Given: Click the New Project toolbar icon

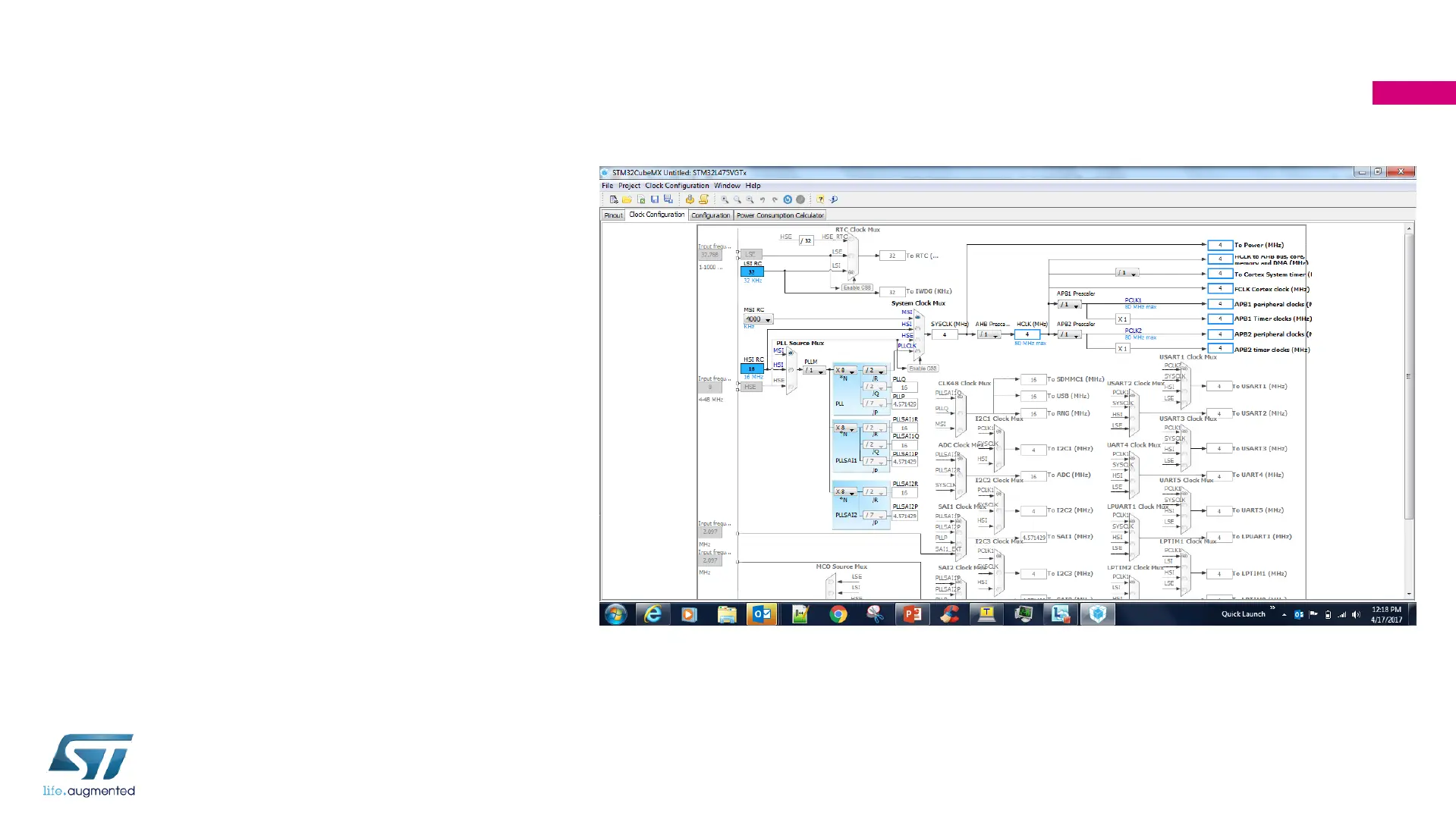Looking at the screenshot, I should pyautogui.click(x=614, y=199).
